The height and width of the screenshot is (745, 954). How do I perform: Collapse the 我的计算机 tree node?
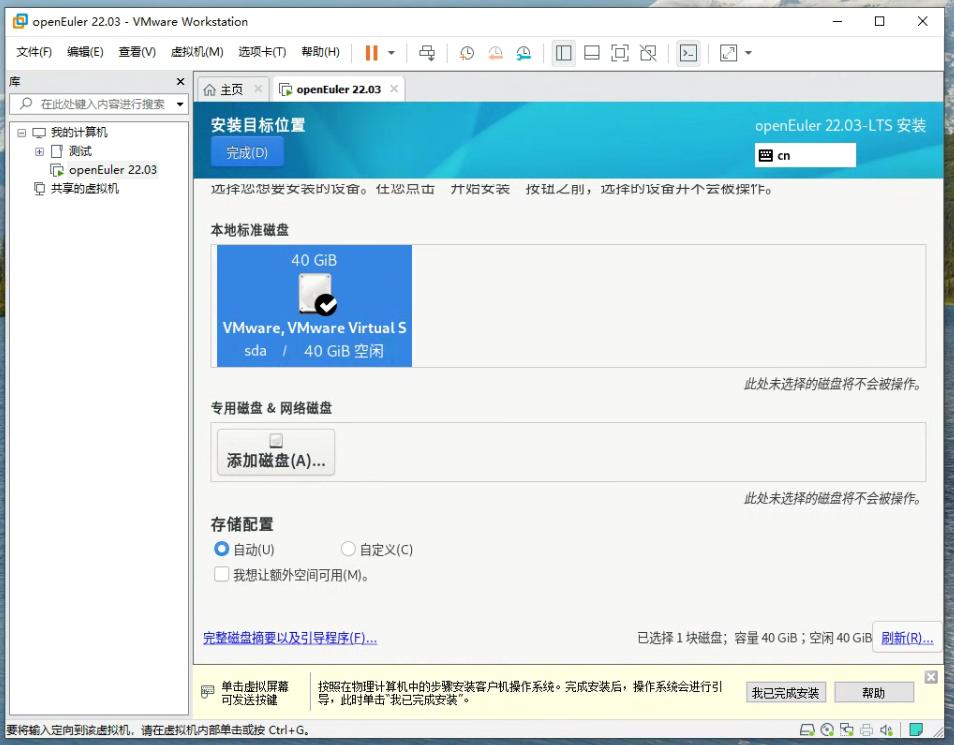pyautogui.click(x=22, y=133)
